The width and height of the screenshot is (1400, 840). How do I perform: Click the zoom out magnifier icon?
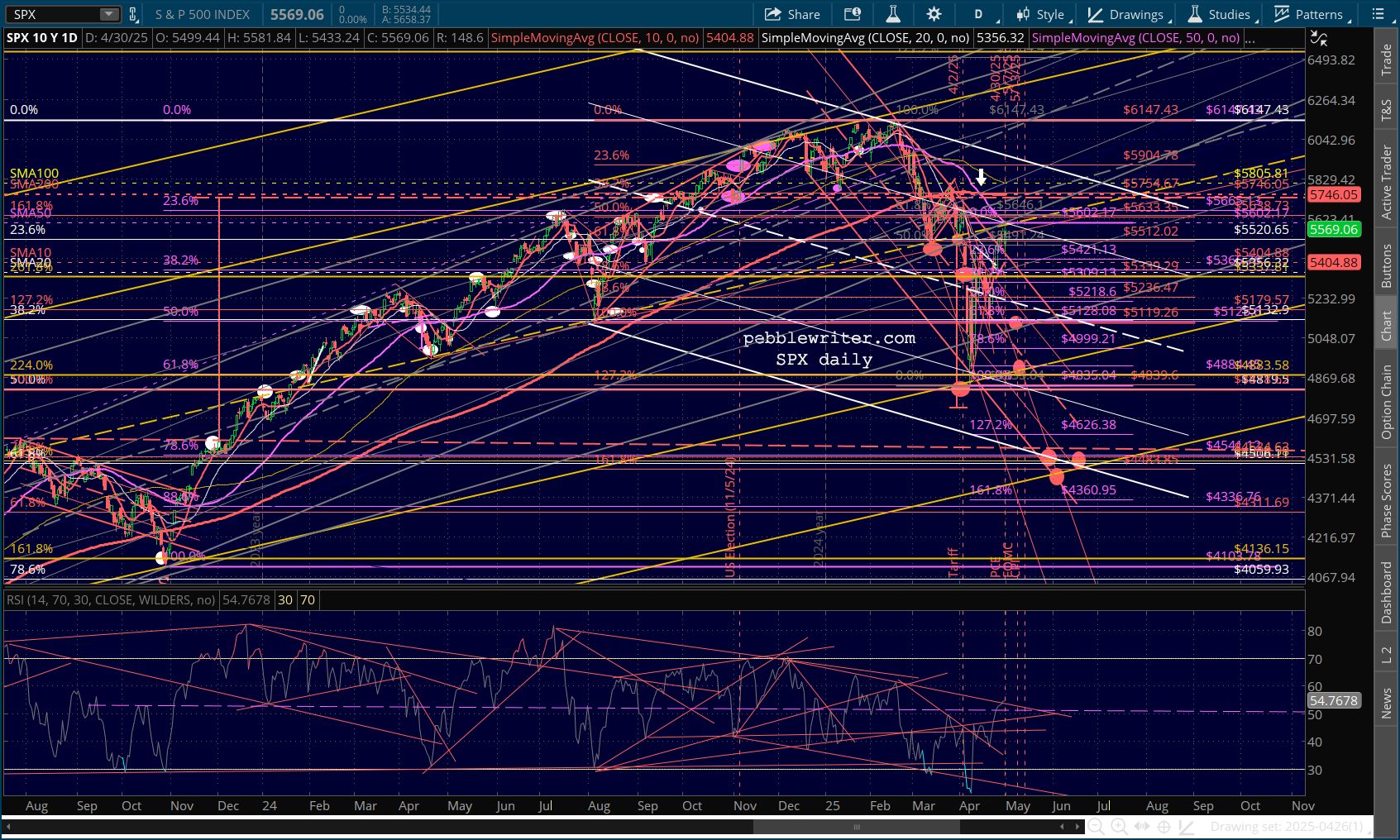click(1096, 827)
